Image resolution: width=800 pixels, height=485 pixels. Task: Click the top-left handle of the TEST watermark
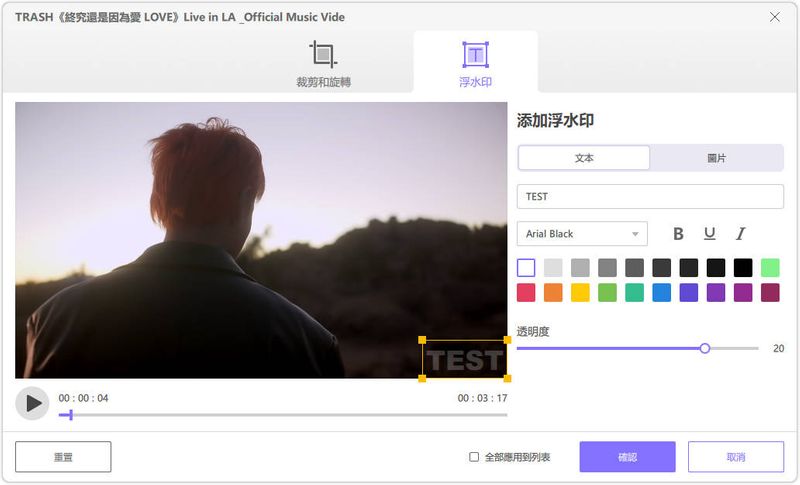pos(422,340)
